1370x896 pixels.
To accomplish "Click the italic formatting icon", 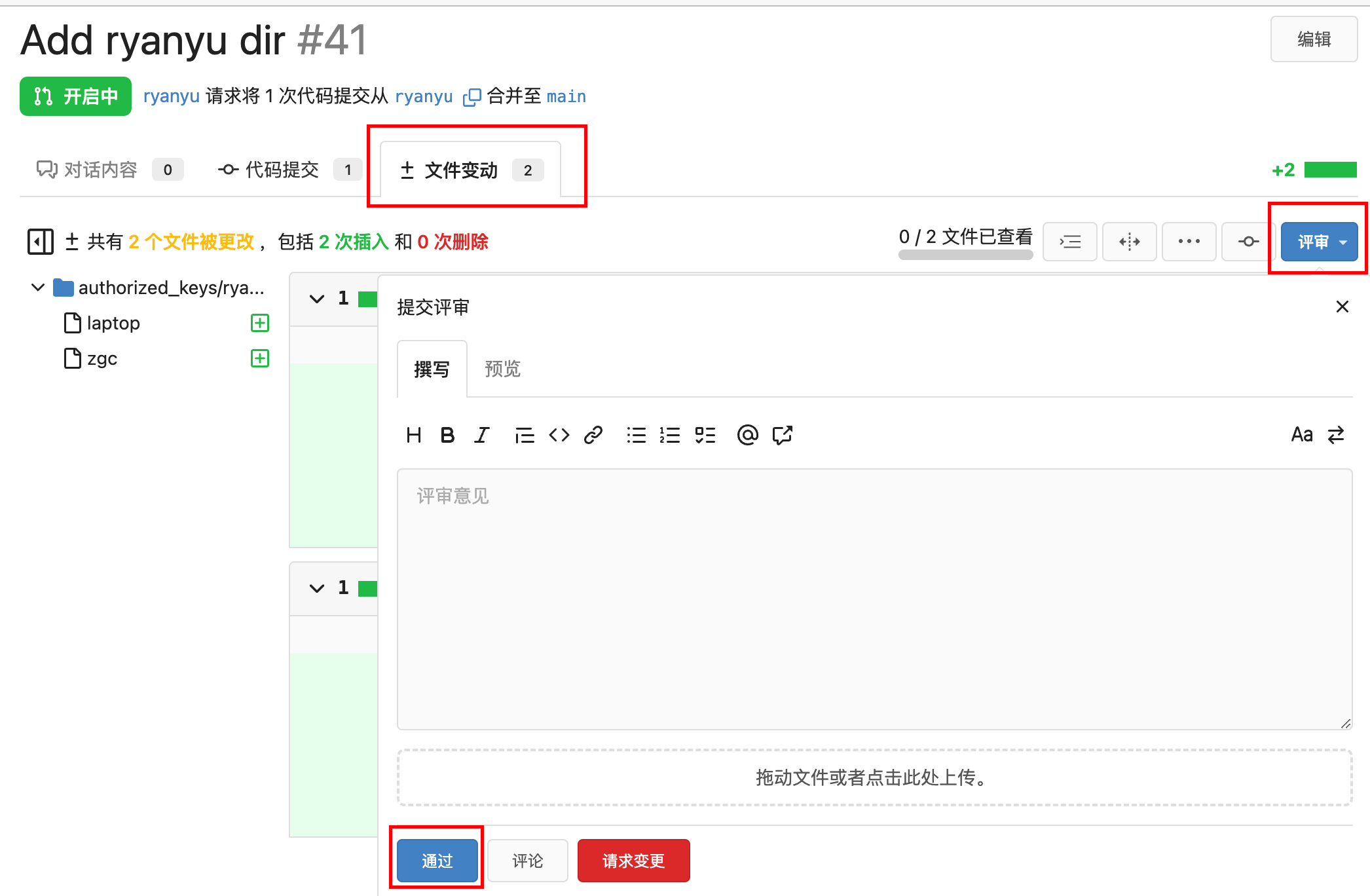I will 482,435.
